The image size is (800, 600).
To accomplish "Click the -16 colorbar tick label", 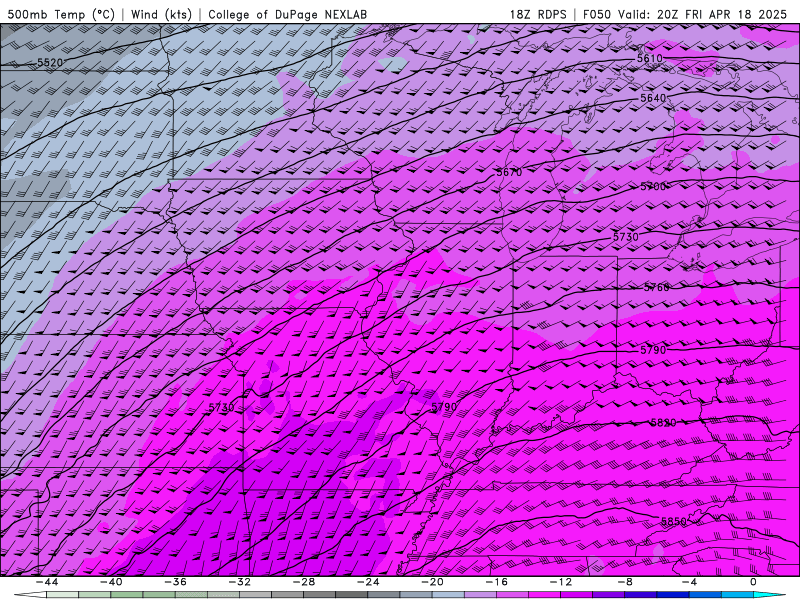I will coord(496,582).
